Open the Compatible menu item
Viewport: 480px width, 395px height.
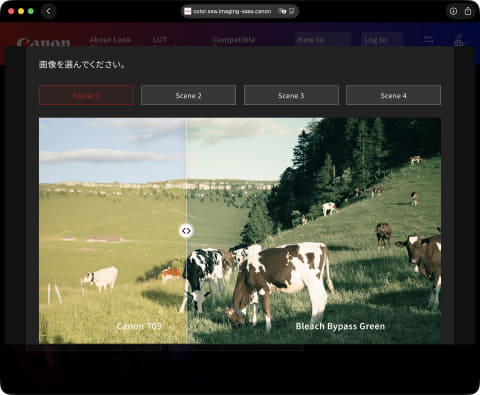pyautogui.click(x=234, y=40)
